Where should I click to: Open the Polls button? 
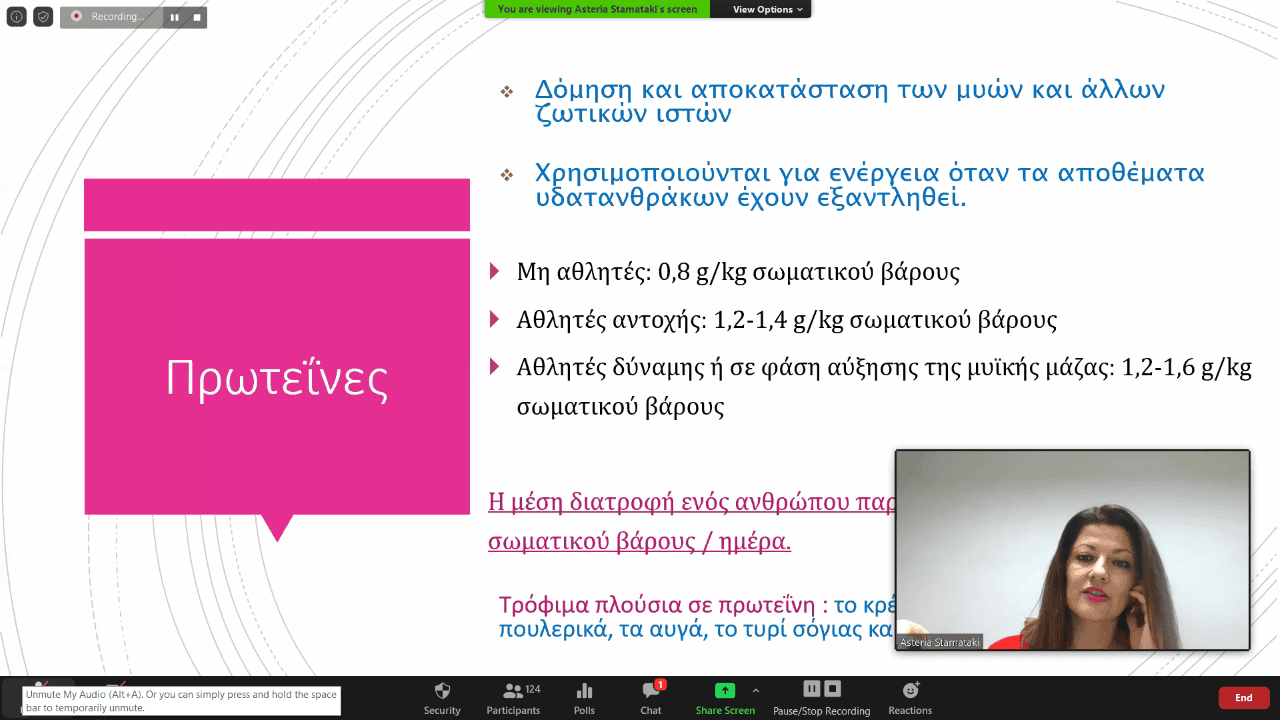(x=584, y=699)
